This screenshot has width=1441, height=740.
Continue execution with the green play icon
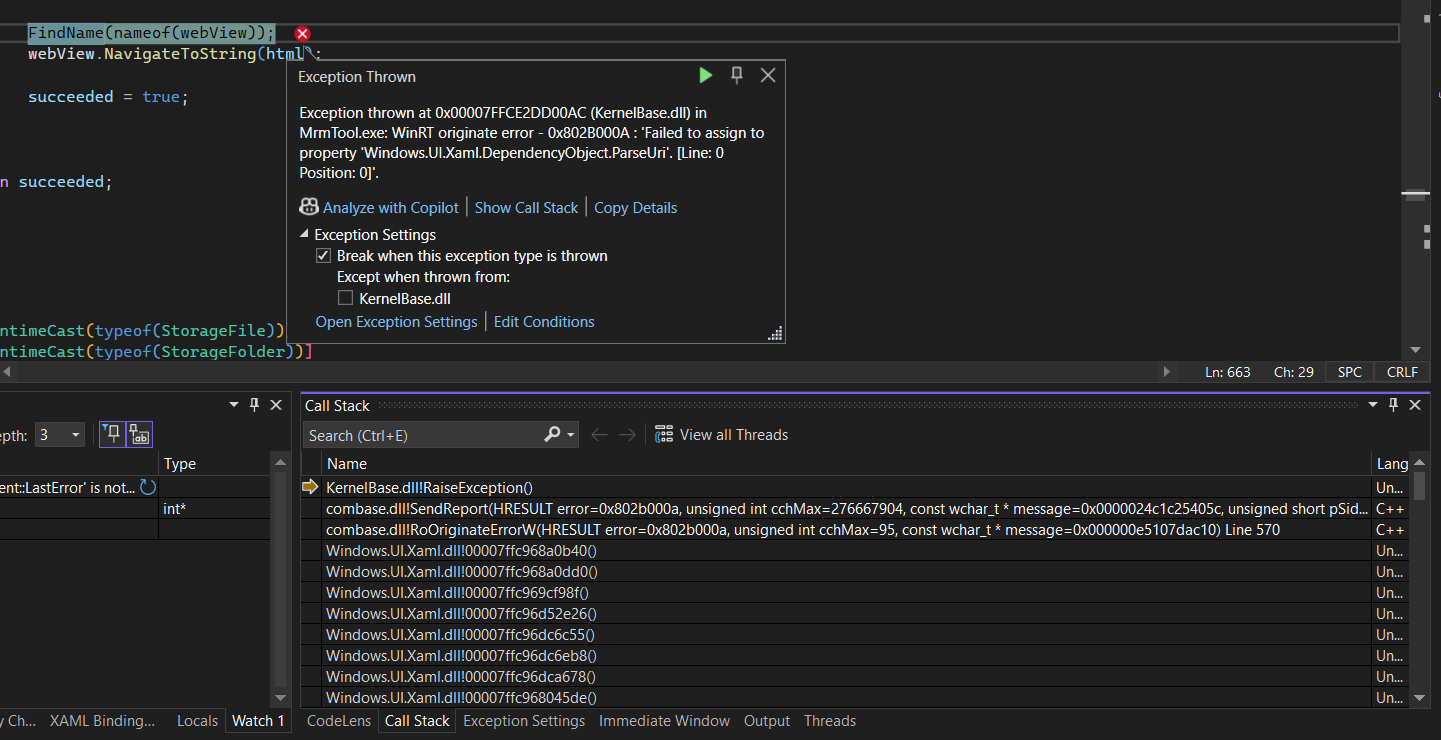tap(706, 76)
